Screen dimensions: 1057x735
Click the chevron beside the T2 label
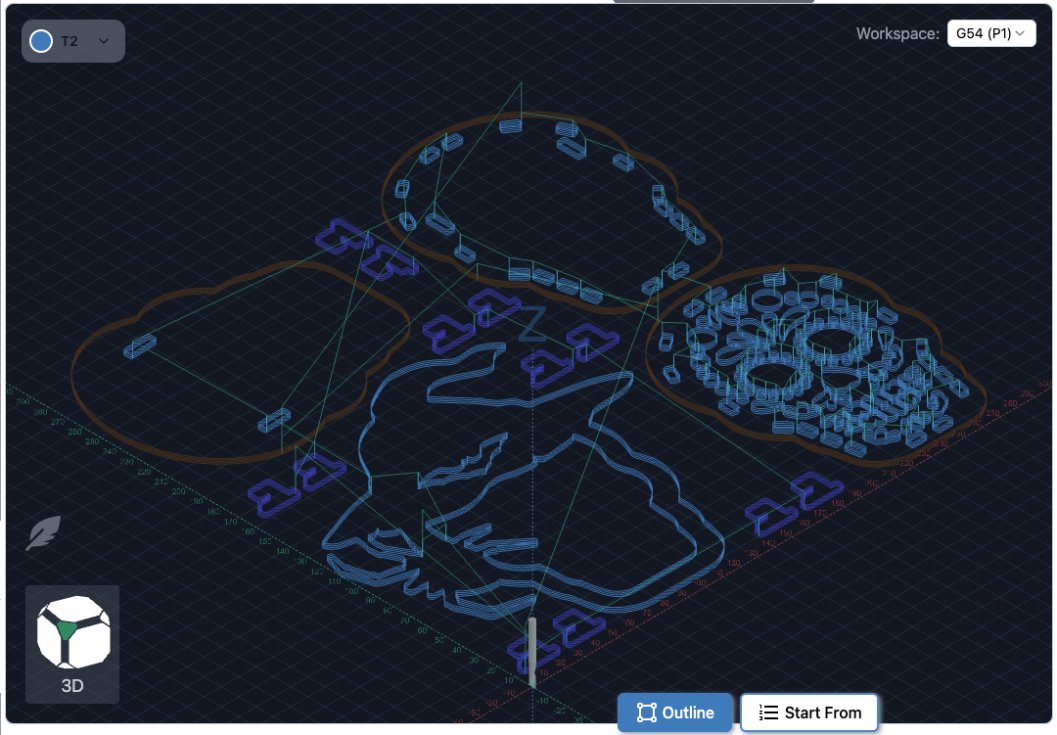point(104,41)
